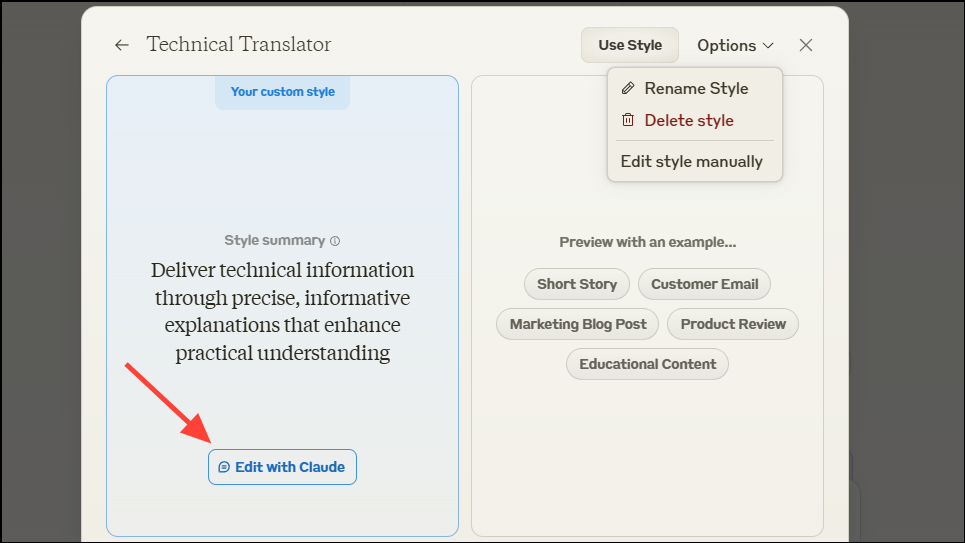Screen dimensions: 965x543
Task: Click the trash can icon in the Options menu
Action: pyautogui.click(x=628, y=120)
